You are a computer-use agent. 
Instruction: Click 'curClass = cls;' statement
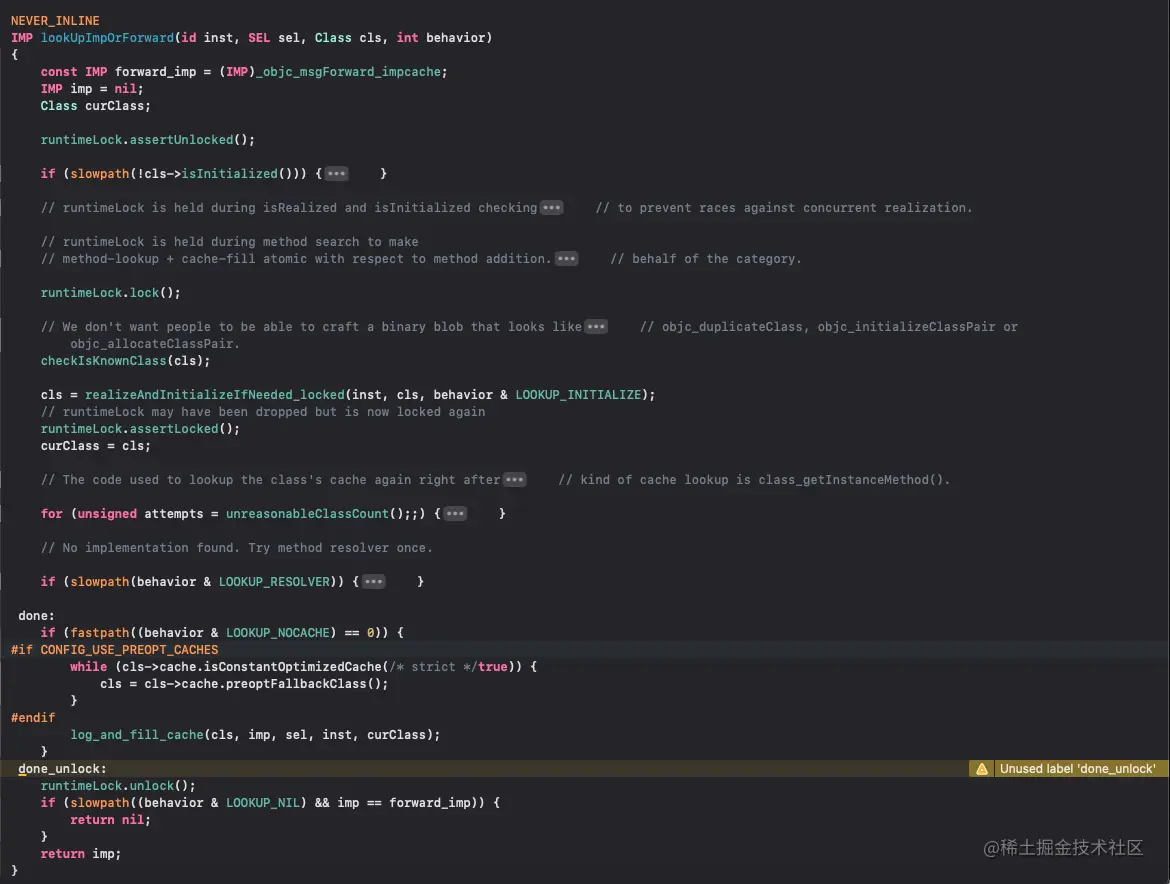(96, 446)
